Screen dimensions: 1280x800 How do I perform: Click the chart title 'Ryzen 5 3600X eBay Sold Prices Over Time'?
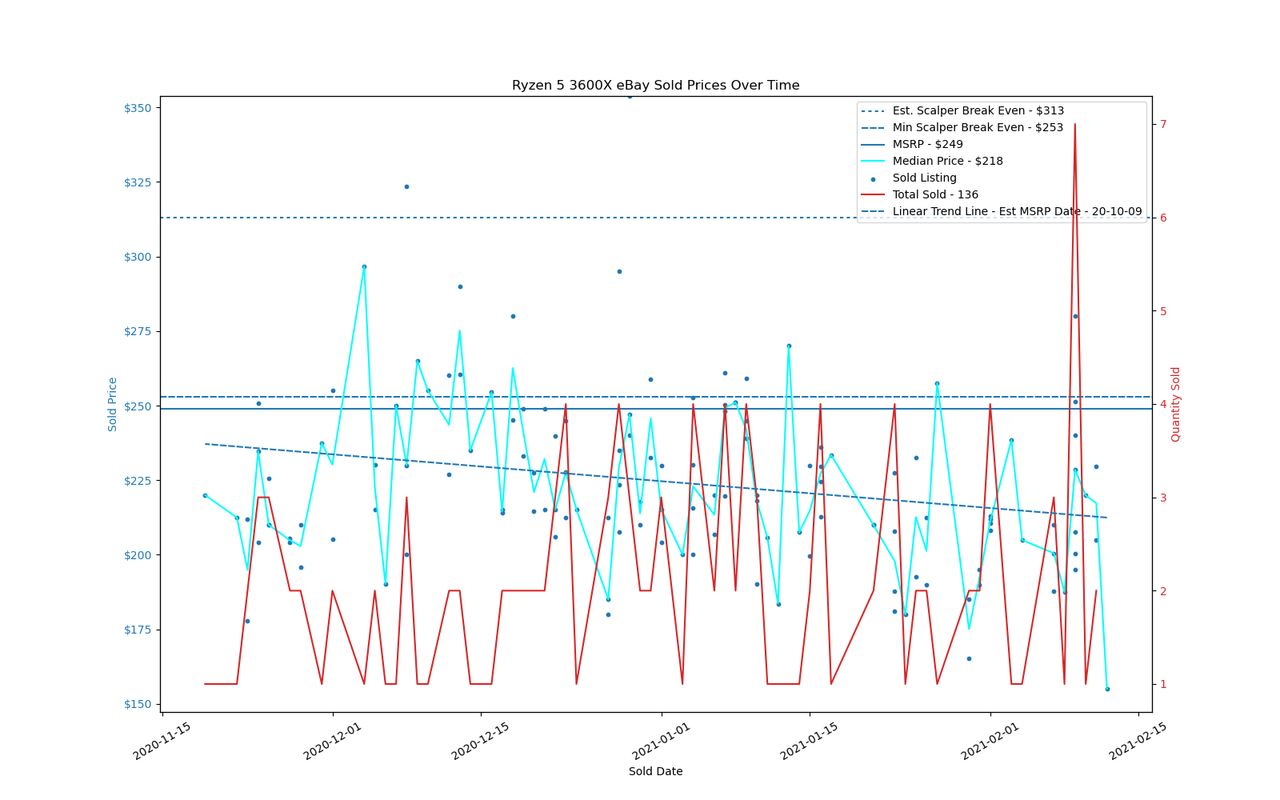click(655, 85)
